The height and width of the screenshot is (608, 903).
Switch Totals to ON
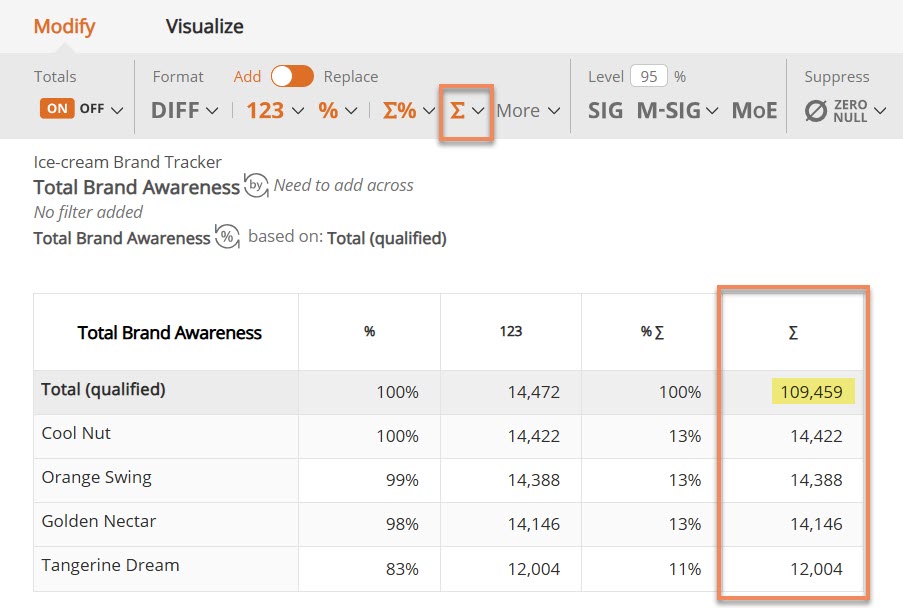[57, 108]
